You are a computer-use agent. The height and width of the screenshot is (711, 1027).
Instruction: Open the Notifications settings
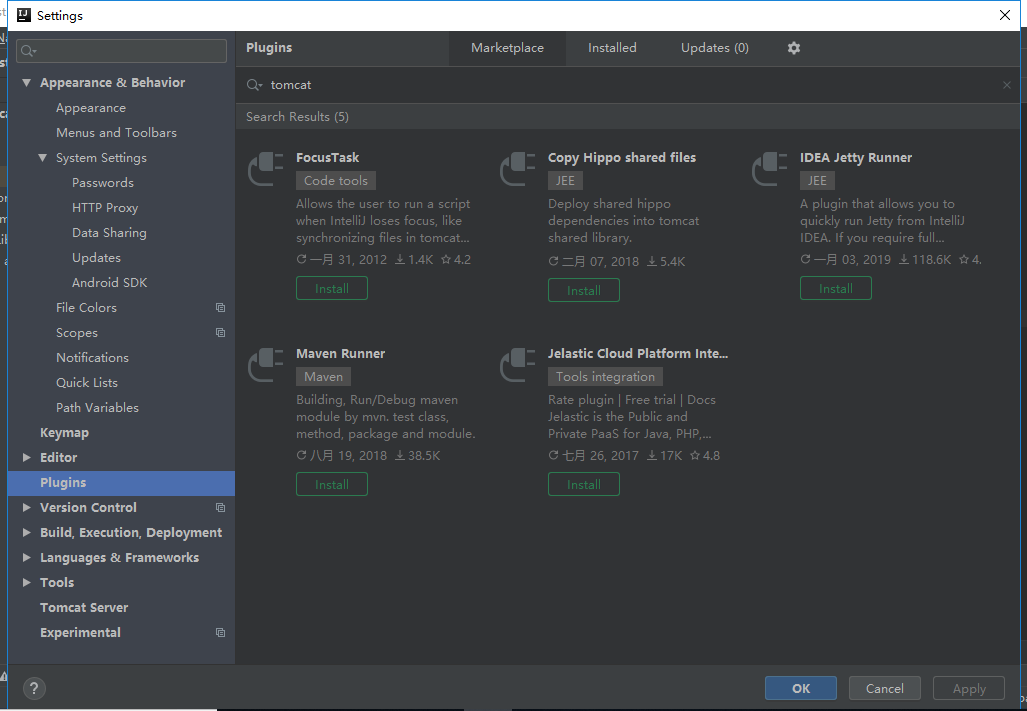pos(92,357)
